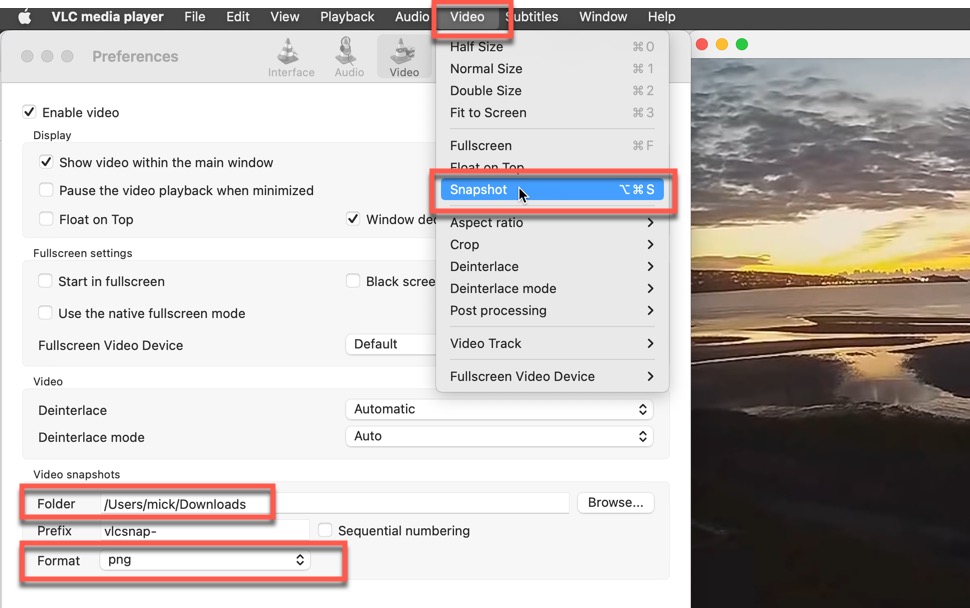Click the sunset video frame

point(830,330)
